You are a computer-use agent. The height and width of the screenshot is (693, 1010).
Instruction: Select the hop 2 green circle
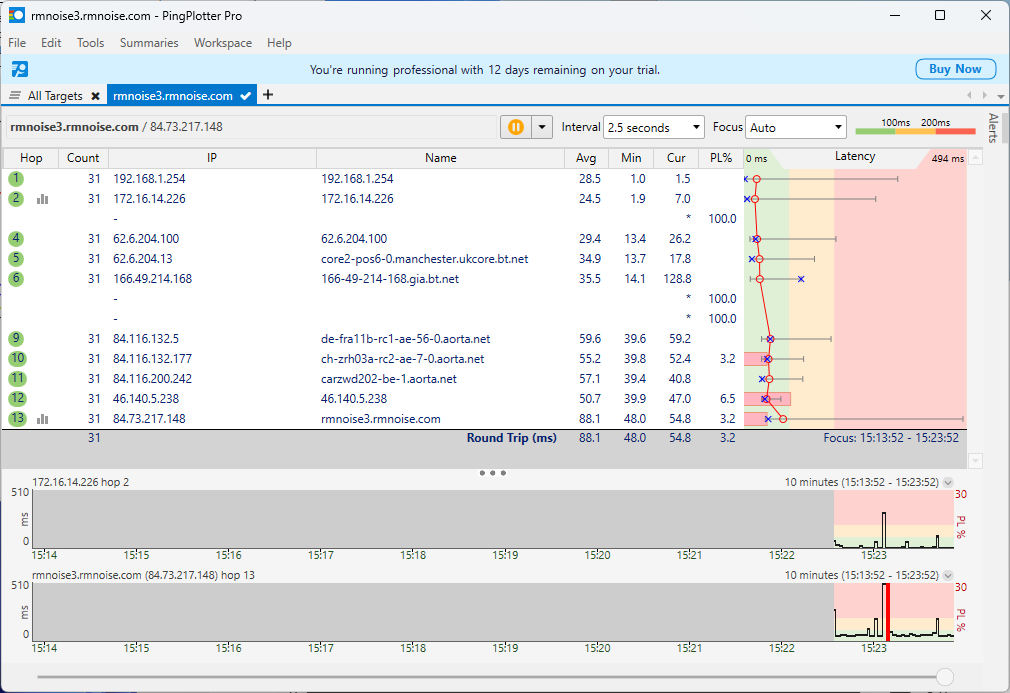coord(16,198)
